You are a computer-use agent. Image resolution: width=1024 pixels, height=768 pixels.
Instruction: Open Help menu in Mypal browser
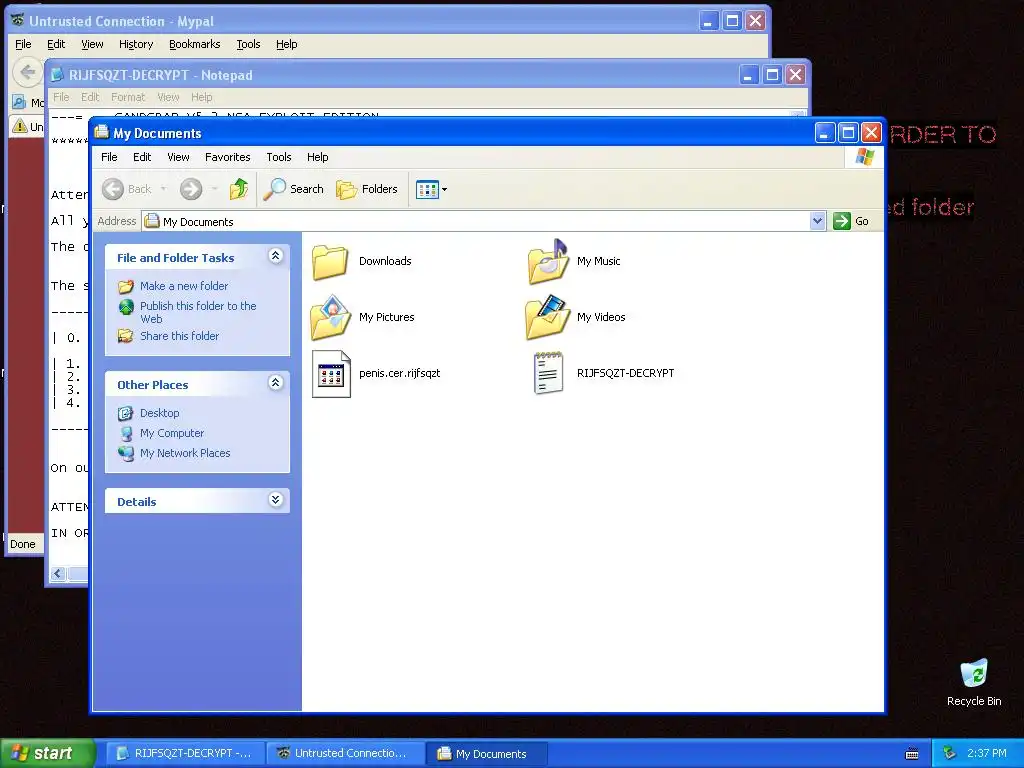click(286, 44)
